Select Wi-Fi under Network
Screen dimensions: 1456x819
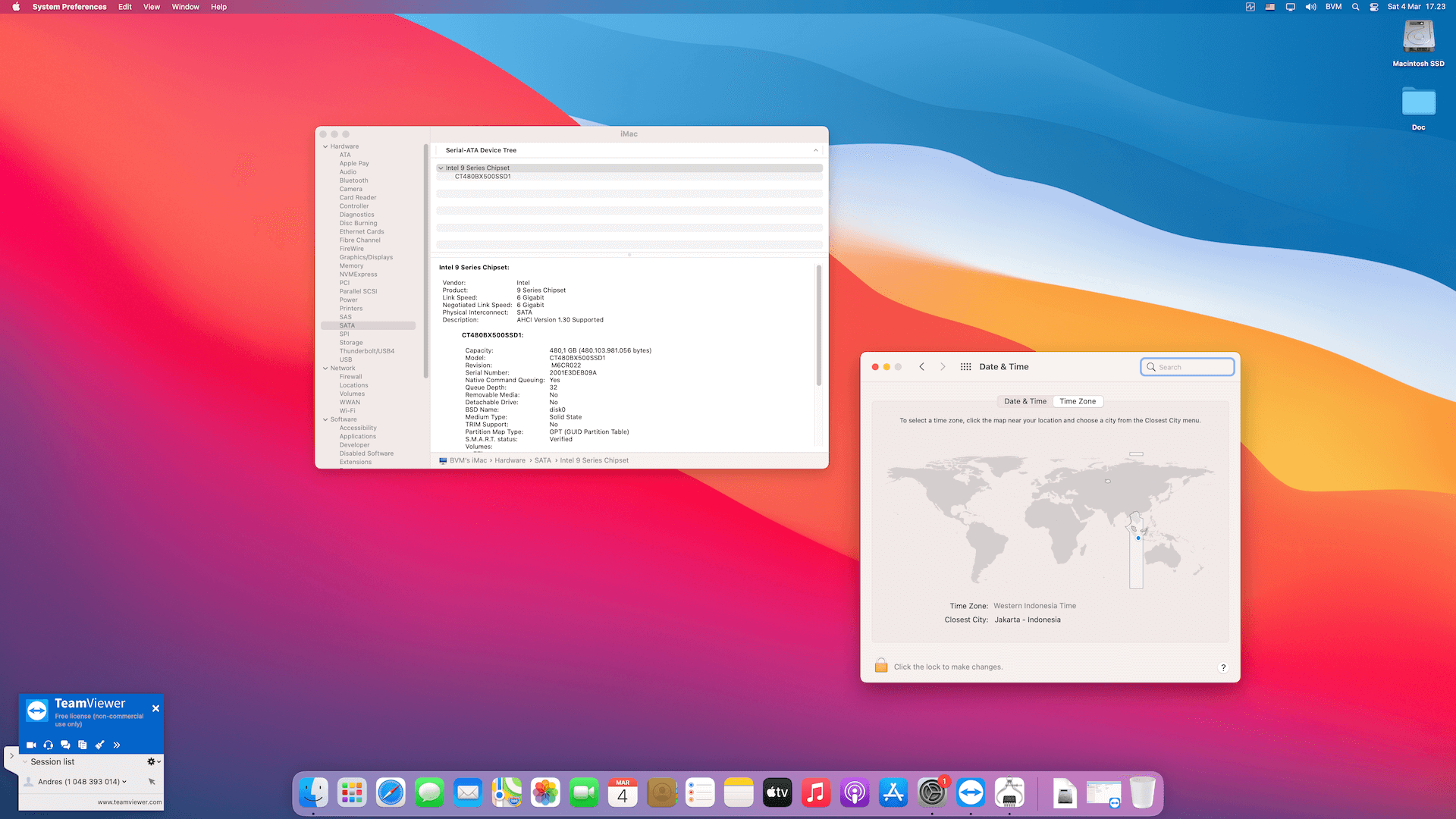(347, 411)
